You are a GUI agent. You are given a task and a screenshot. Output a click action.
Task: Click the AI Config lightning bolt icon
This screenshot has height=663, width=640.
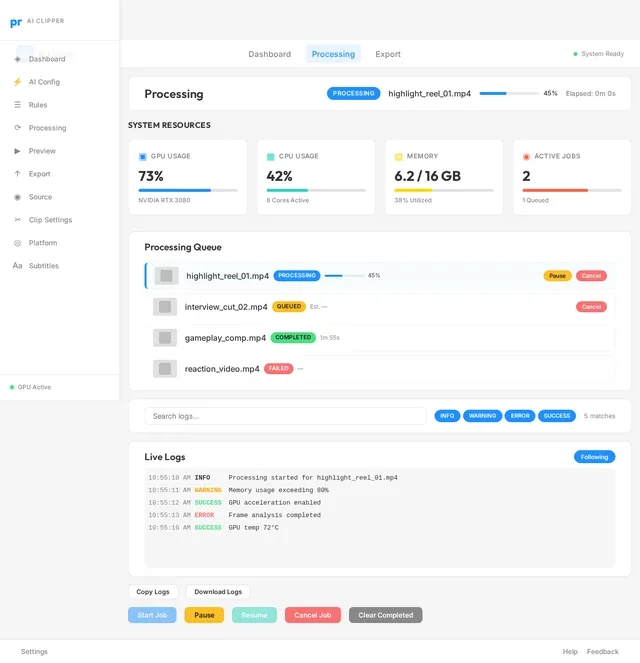pos(17,82)
